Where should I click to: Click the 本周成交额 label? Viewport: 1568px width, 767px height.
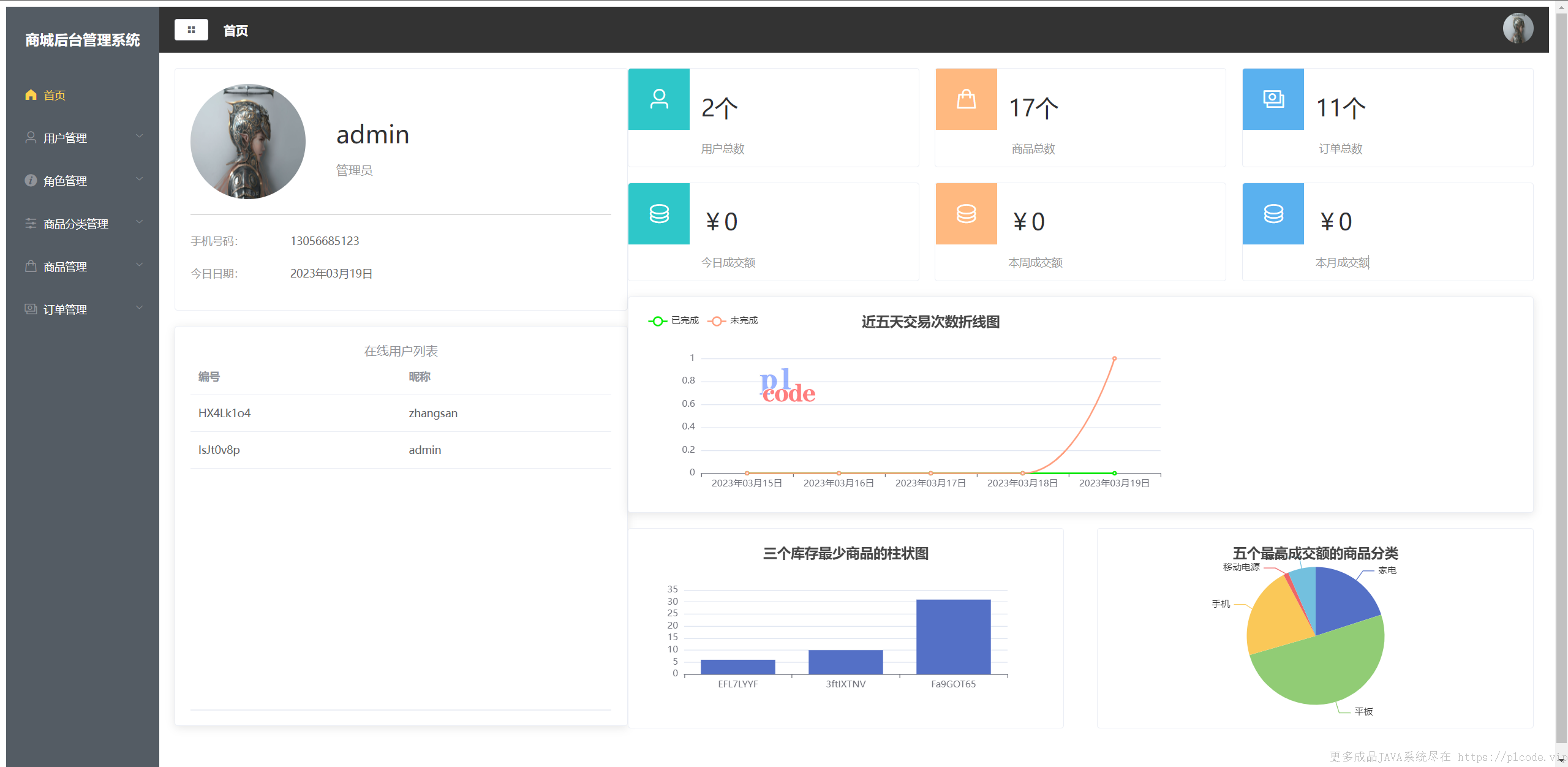point(1036,263)
